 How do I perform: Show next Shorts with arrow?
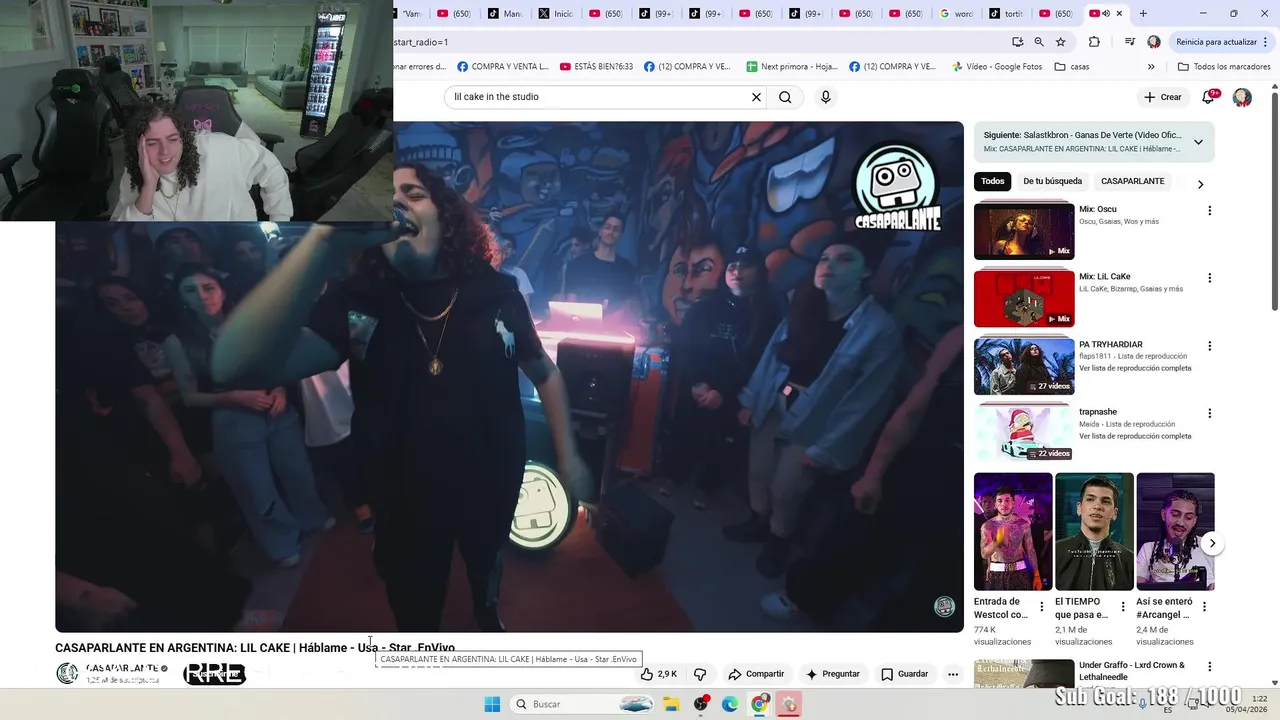tap(1212, 544)
